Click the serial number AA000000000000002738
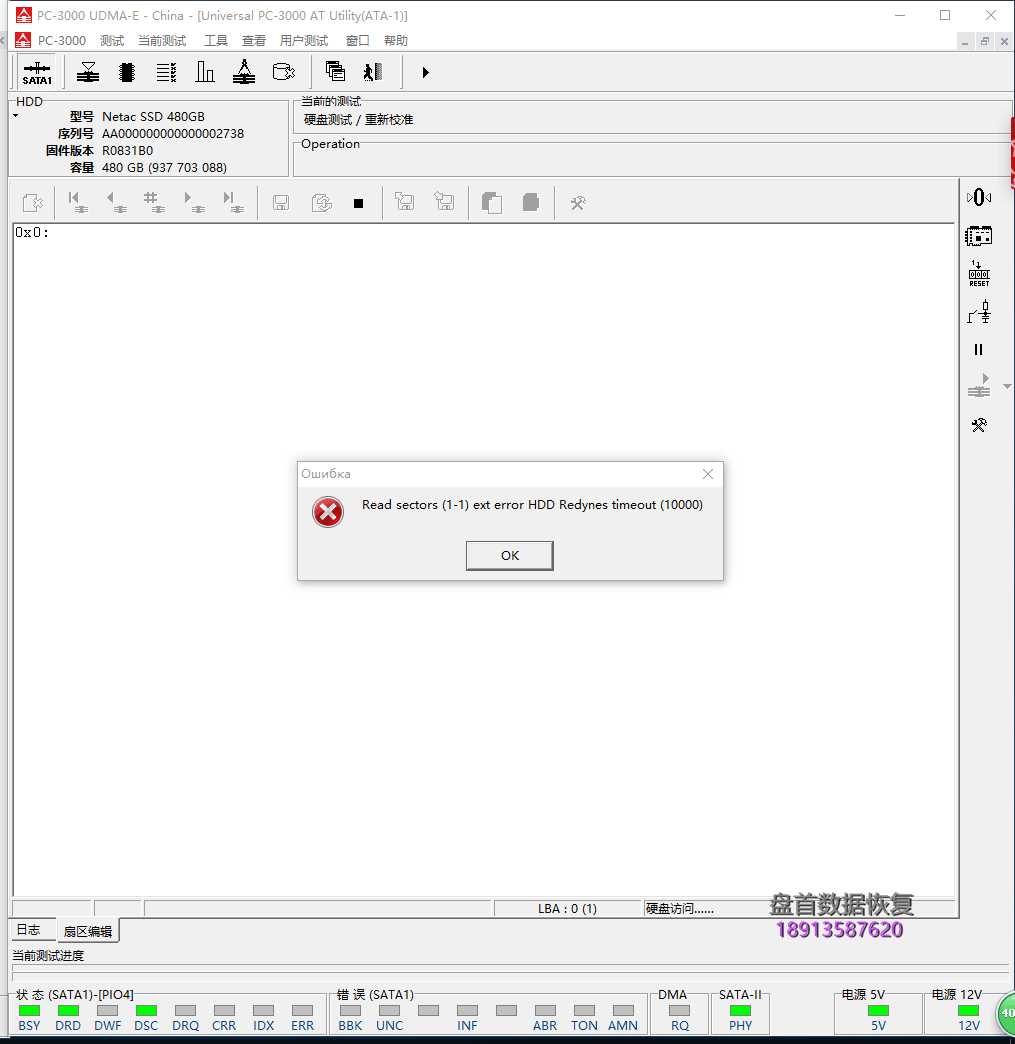1015x1044 pixels. click(172, 134)
